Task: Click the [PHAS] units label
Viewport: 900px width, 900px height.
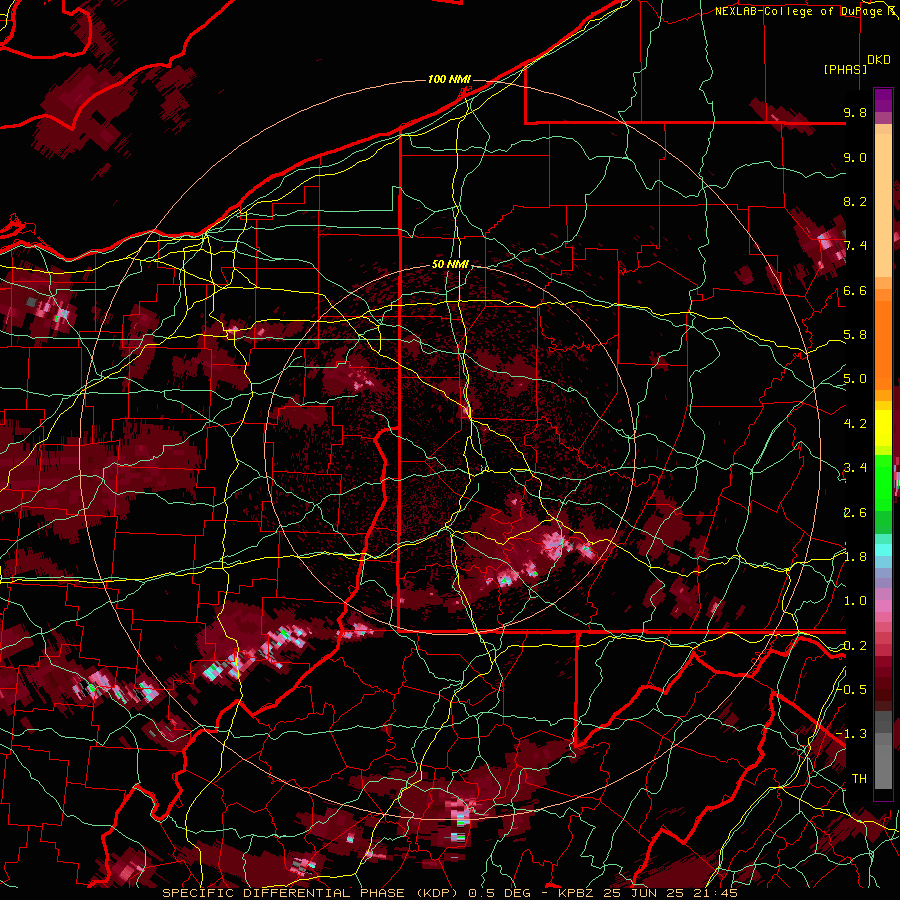Action: point(845,69)
